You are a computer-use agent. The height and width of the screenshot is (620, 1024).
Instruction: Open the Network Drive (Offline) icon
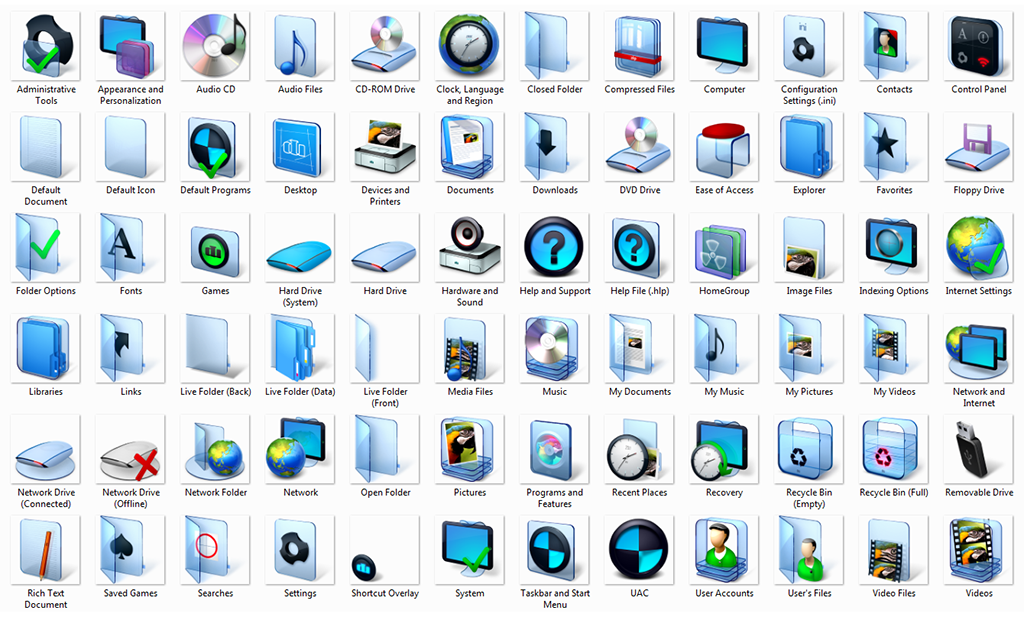[x=131, y=452]
